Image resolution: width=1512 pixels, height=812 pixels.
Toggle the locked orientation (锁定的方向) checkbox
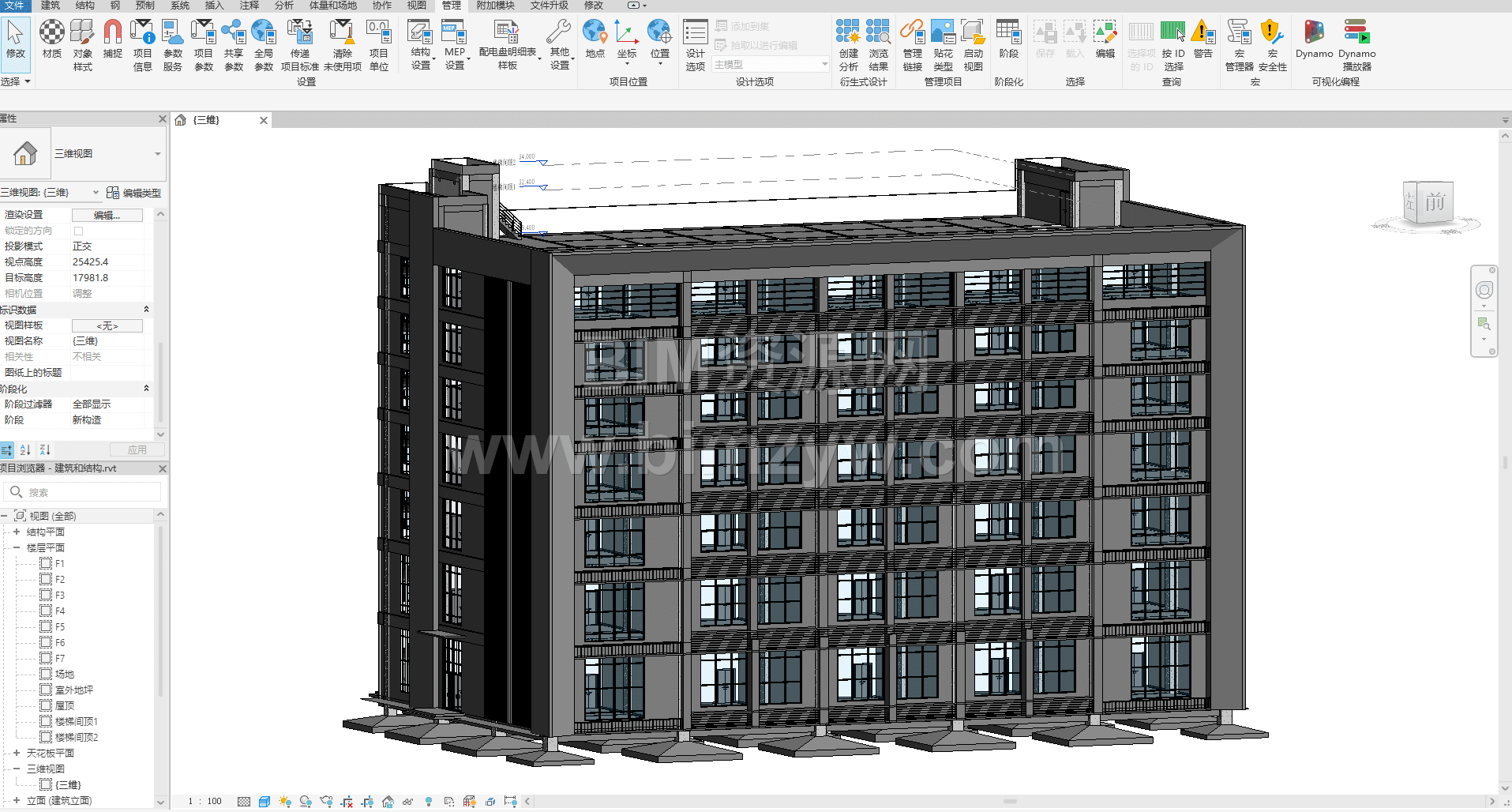[x=78, y=231]
